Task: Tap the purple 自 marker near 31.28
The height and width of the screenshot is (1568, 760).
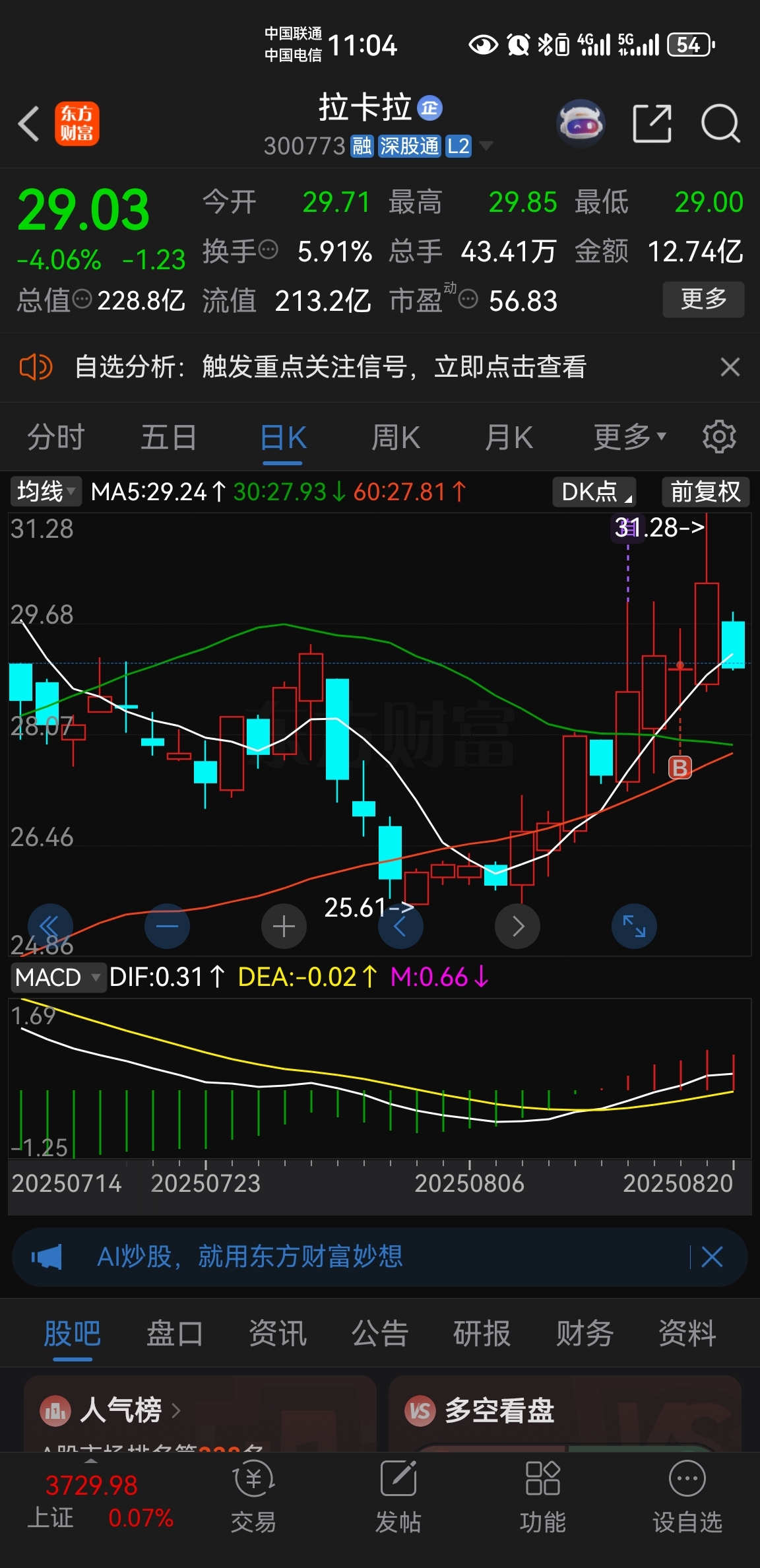Action: click(x=627, y=528)
